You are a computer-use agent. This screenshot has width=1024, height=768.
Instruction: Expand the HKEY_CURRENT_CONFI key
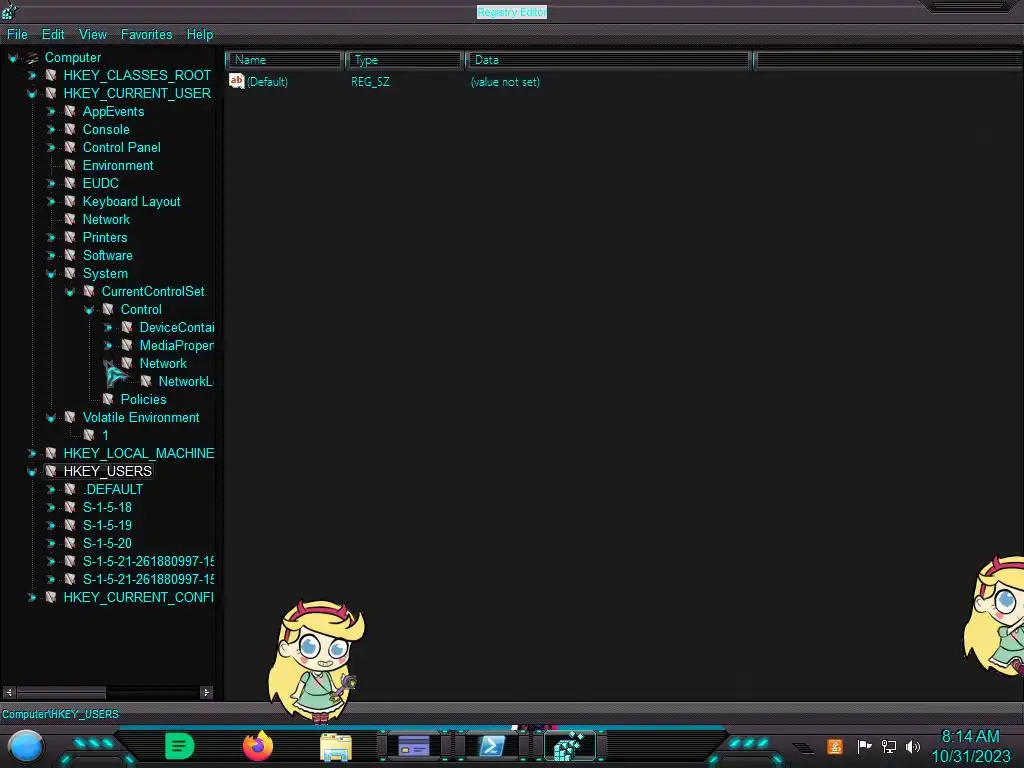pyautogui.click(x=31, y=598)
